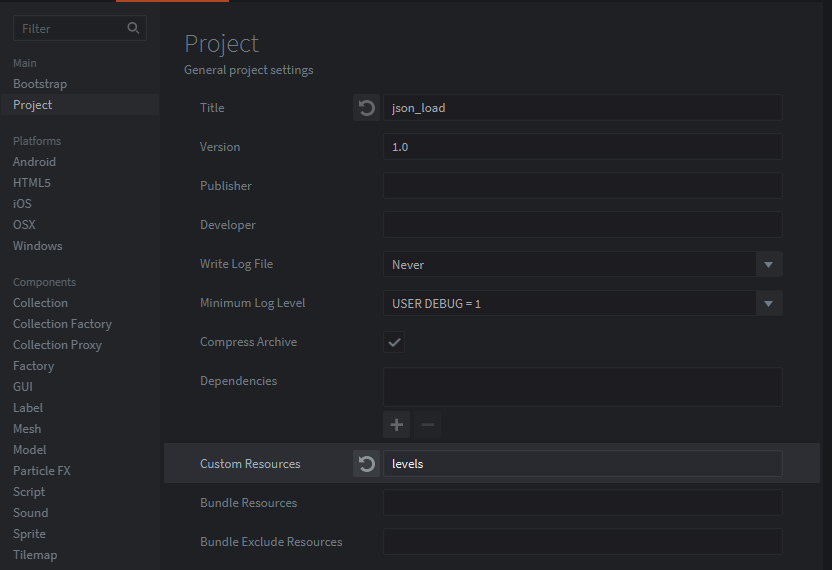Open Tilemap component settings

pyautogui.click(x=35, y=555)
